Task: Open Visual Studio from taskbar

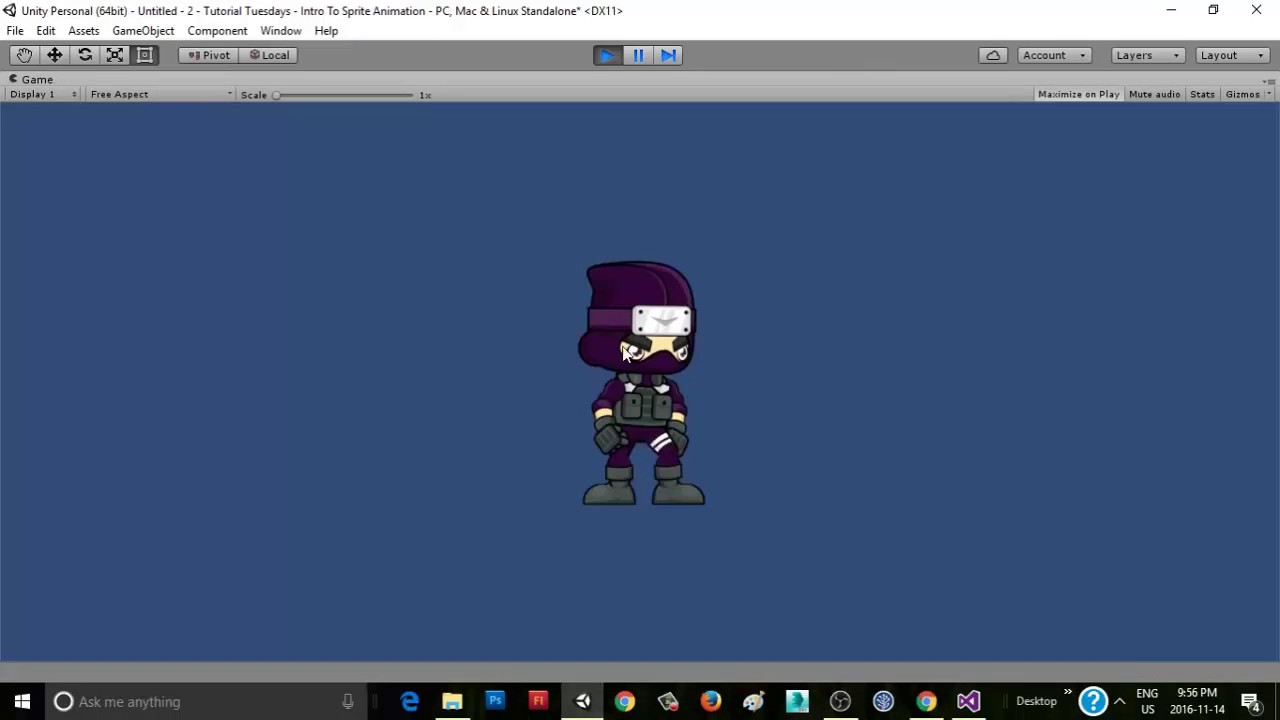Action: (968, 701)
